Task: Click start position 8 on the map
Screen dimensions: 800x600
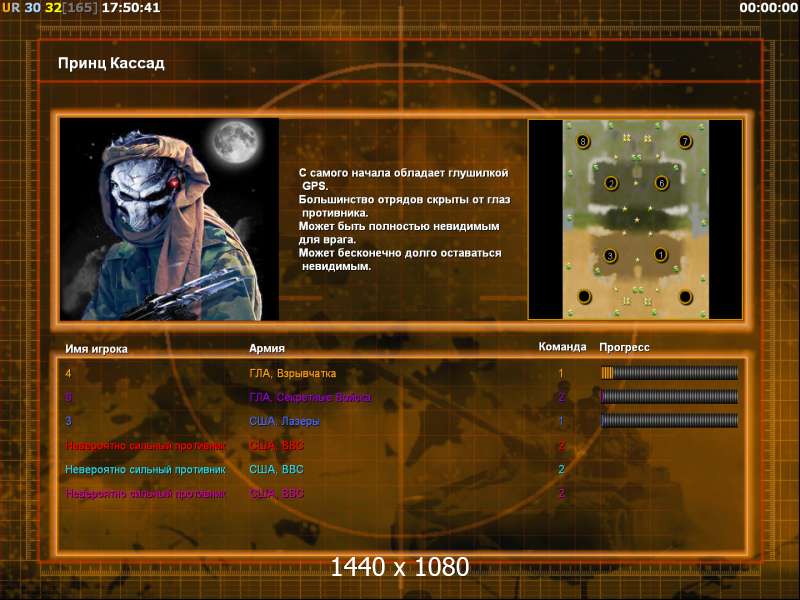Action: coord(583,141)
